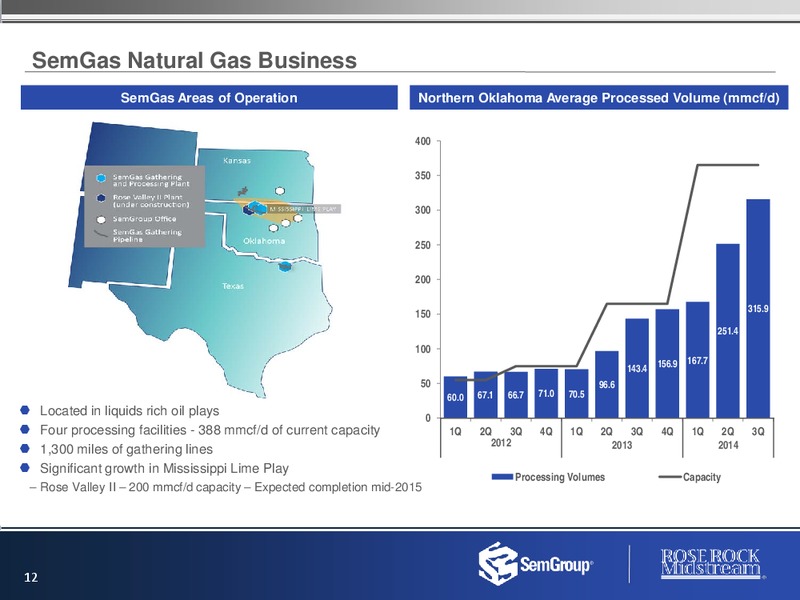Click the 251.4 bar for 2Q 2014
This screenshot has width=800, height=600.
coord(728,331)
